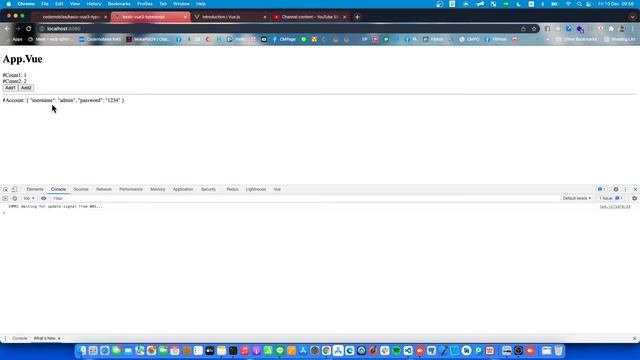The width and height of the screenshot is (640, 360).
Task: Open Finder in Dock
Action: click(x=82, y=350)
